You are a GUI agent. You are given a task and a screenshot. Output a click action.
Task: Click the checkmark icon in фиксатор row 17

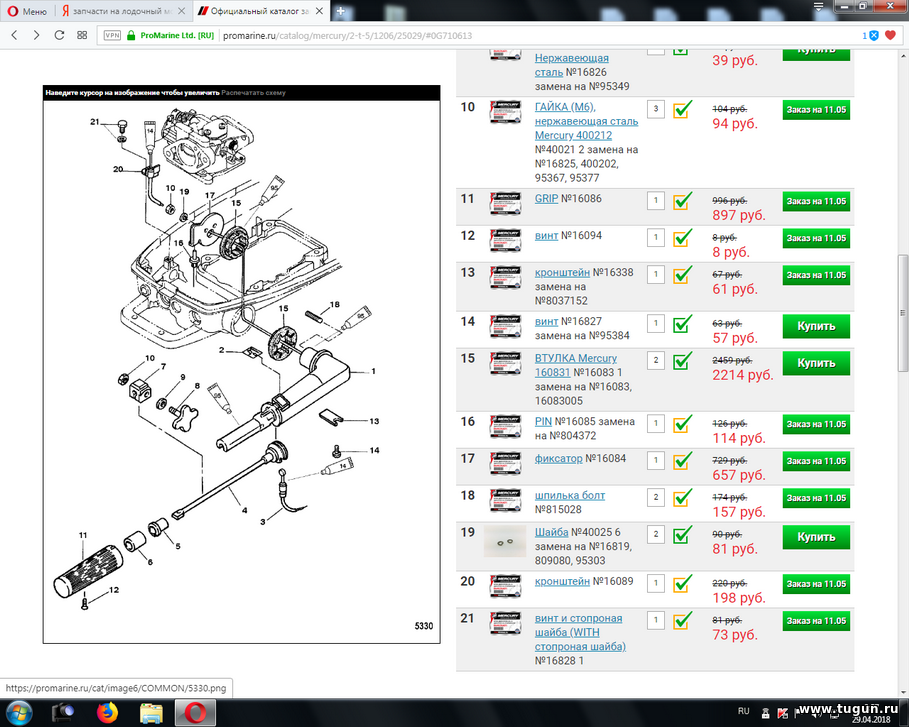pos(682,460)
